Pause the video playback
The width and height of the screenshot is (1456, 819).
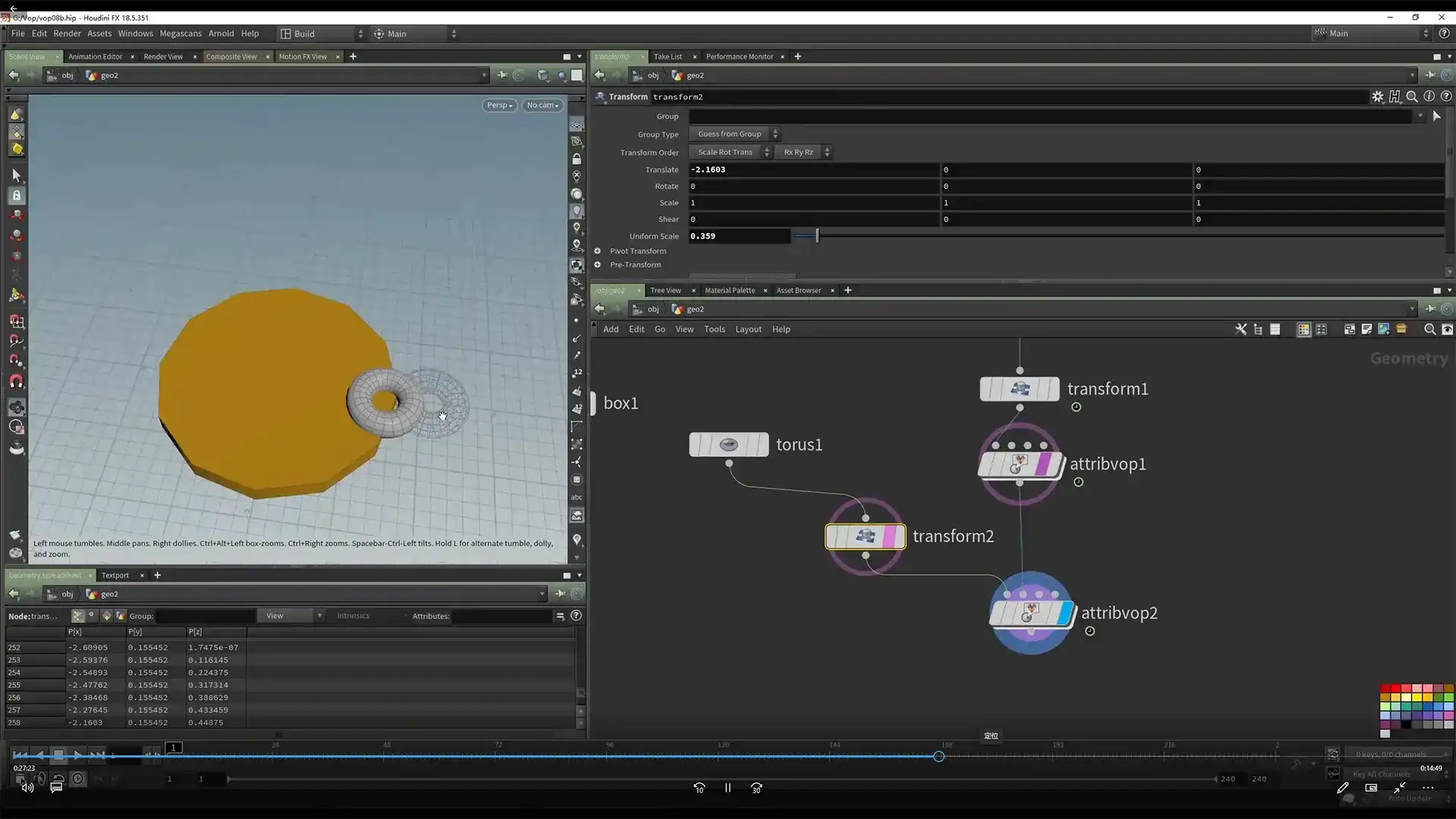pos(727,788)
